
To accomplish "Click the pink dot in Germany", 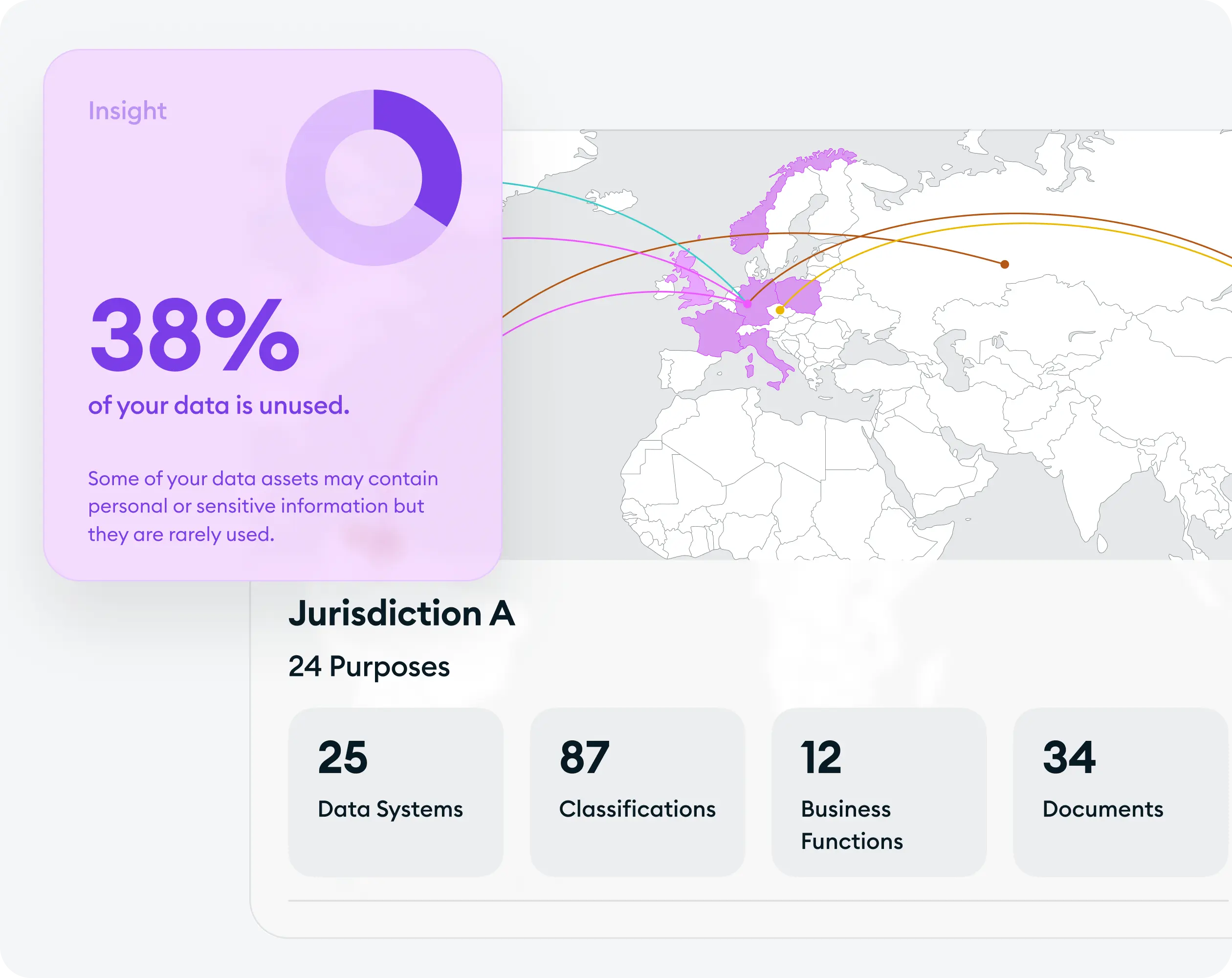I will (748, 304).
